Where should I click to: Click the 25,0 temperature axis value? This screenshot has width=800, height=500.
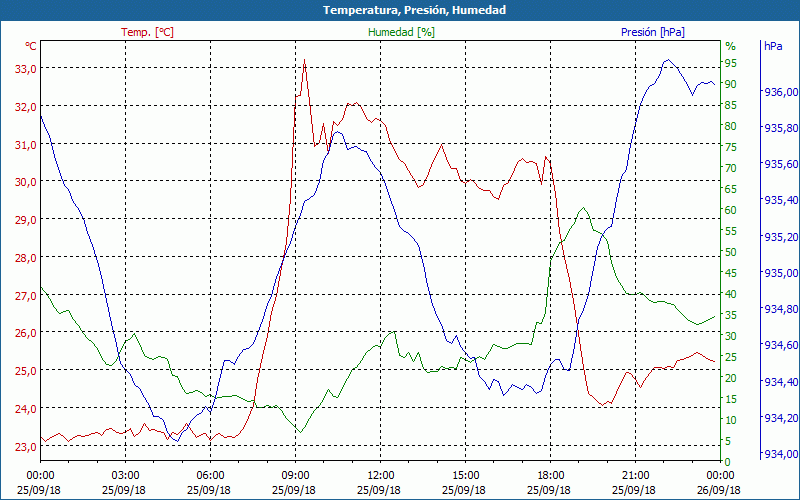click(26, 370)
